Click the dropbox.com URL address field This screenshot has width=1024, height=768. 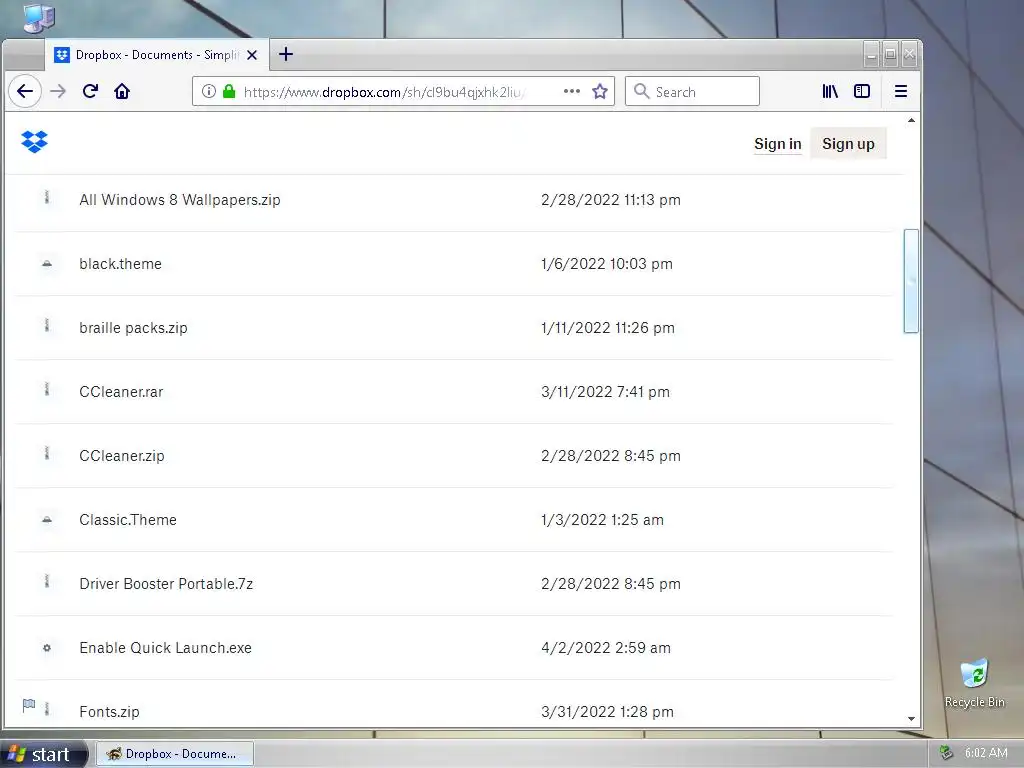[384, 92]
